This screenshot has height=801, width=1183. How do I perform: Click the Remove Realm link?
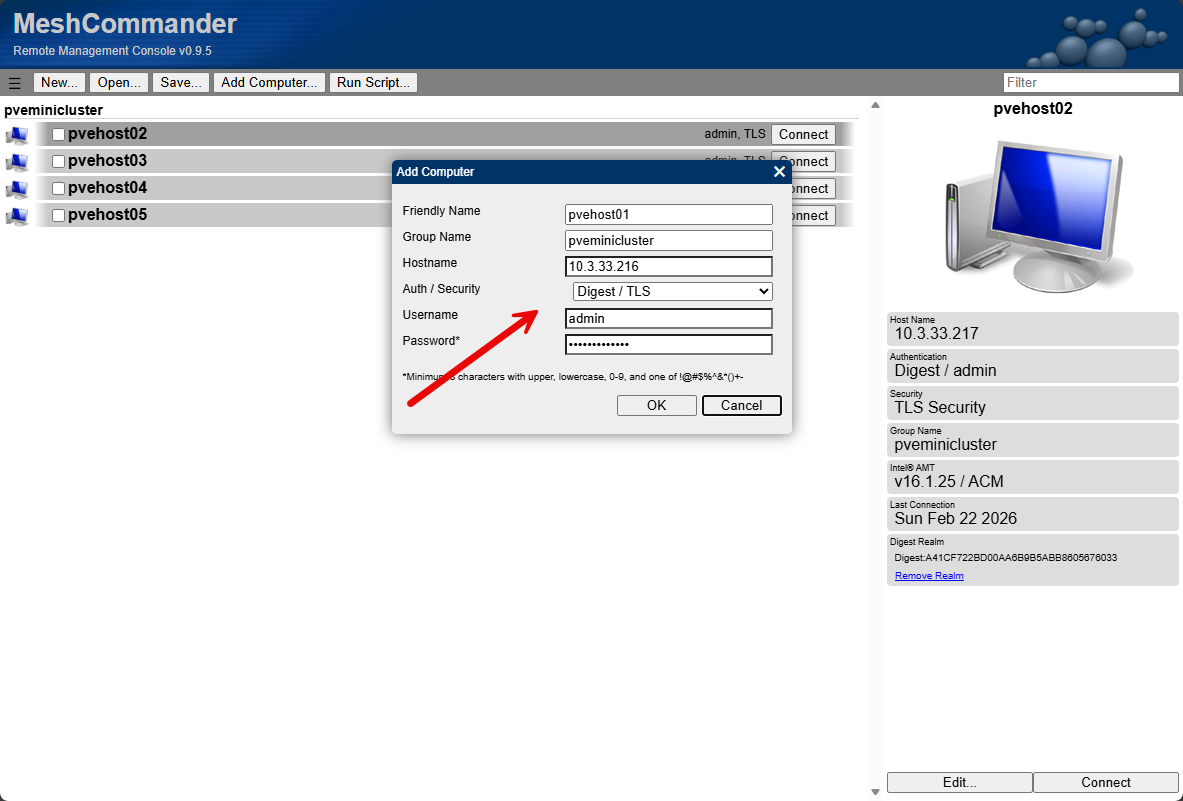(x=928, y=575)
